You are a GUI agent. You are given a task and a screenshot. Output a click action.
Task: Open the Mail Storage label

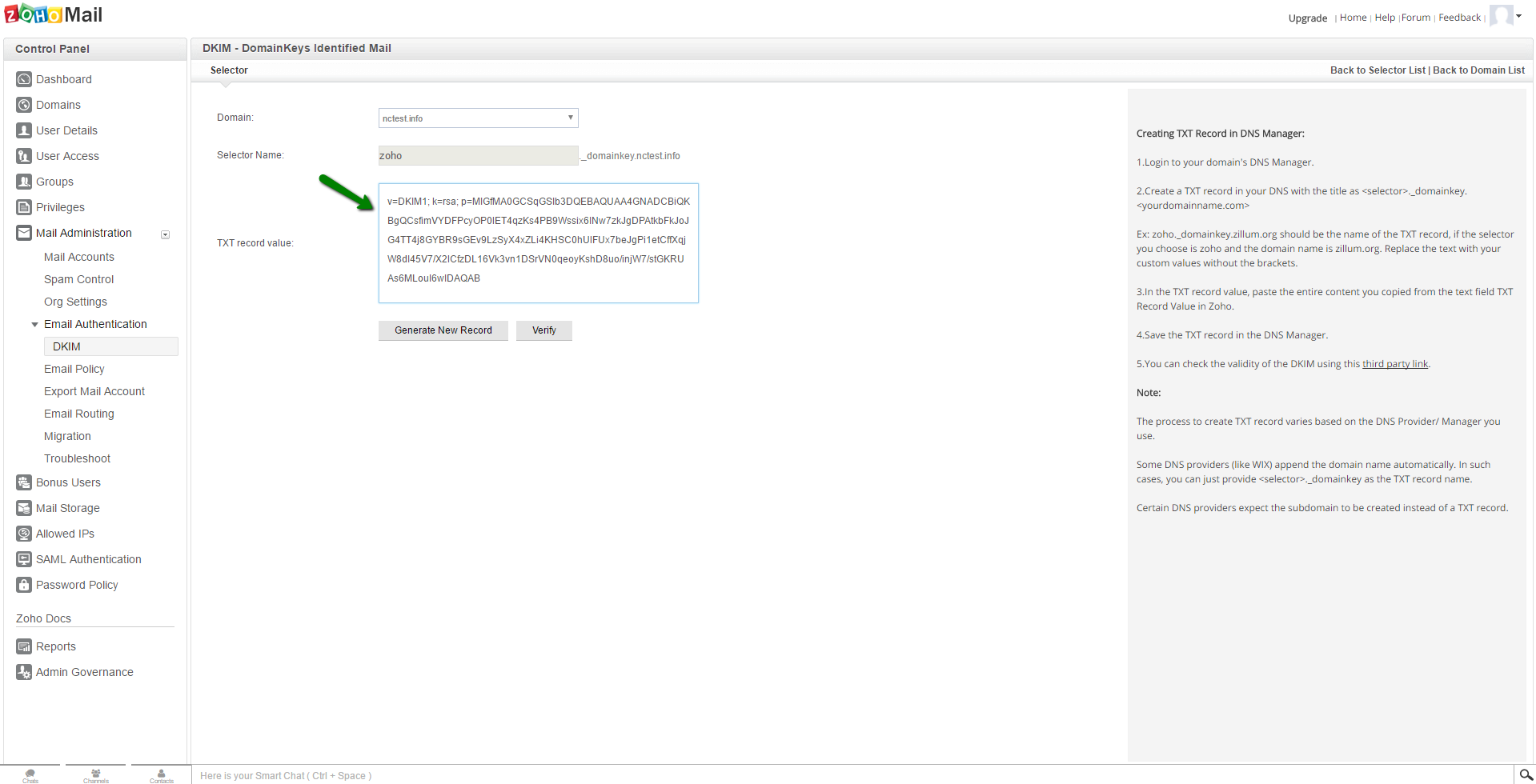68,508
